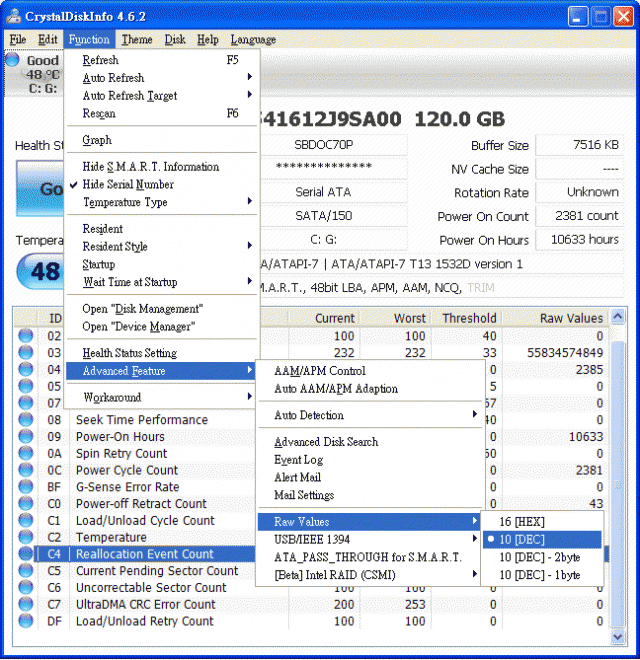This screenshot has height=660, width=640.
Task: Click the status orb next to Load/Unload Retry Count
Action: click(x=26, y=621)
